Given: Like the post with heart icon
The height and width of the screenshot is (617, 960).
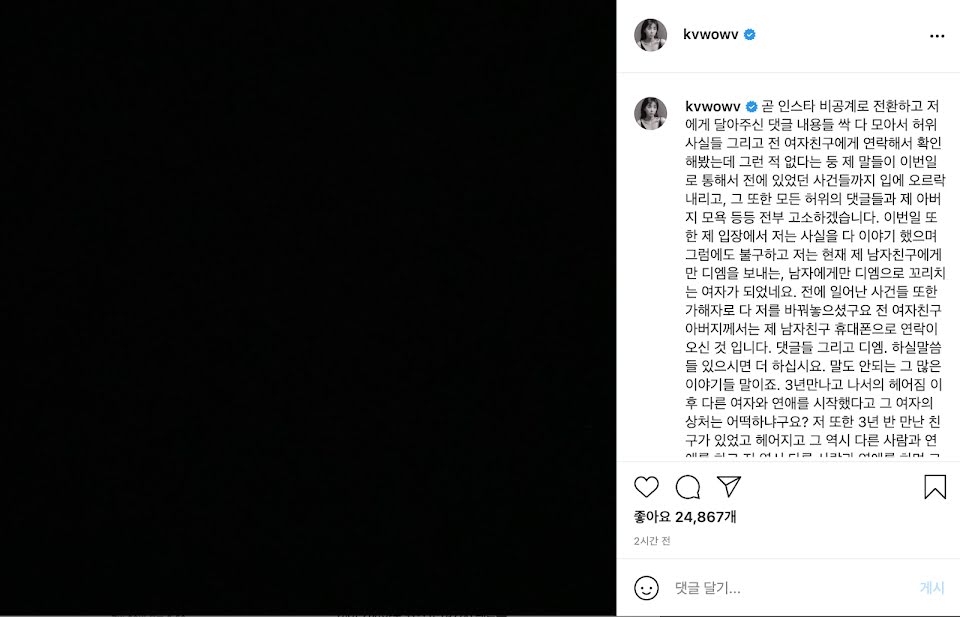Looking at the screenshot, I should [646, 487].
